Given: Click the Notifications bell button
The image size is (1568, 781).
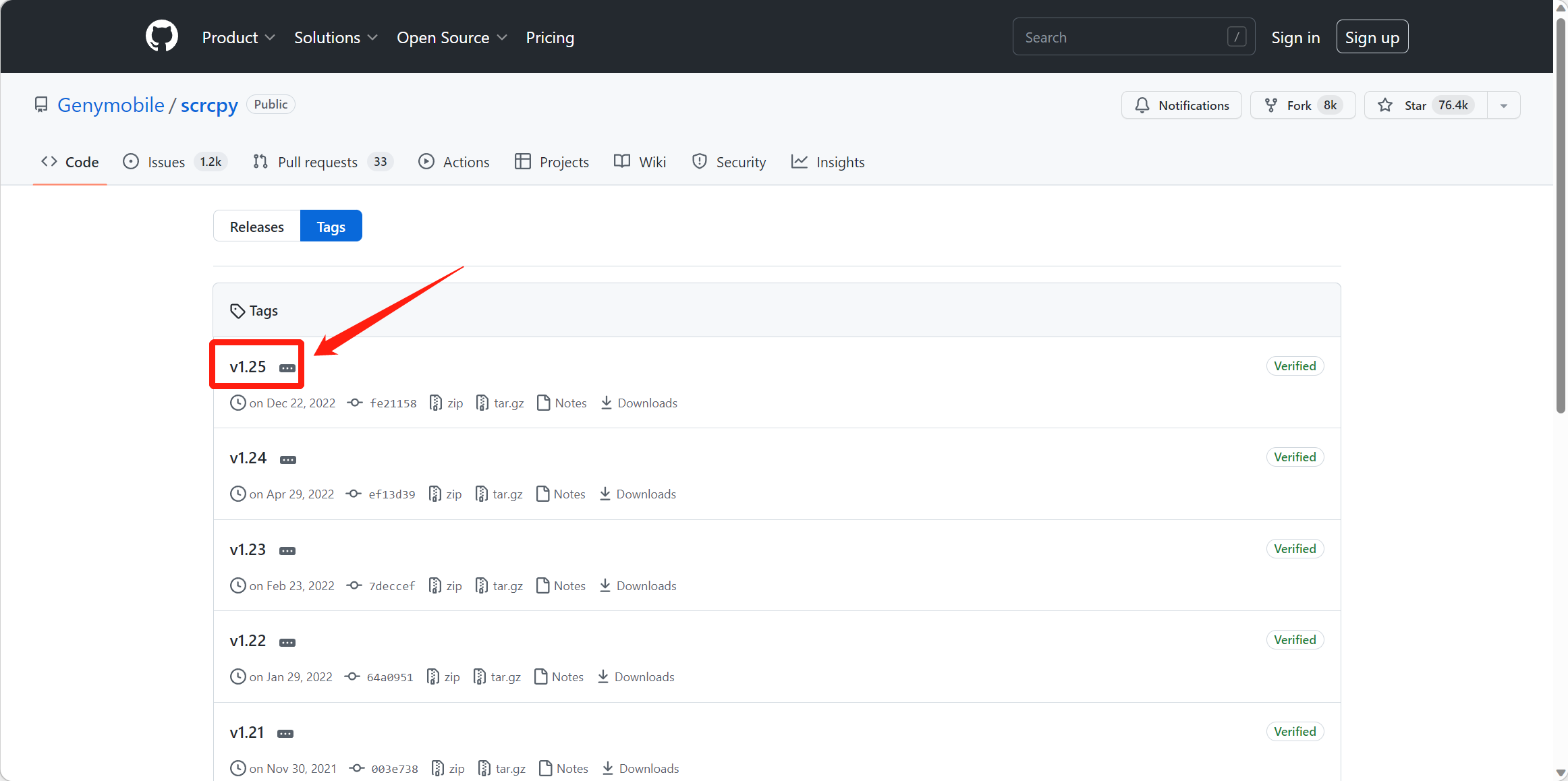Looking at the screenshot, I should coord(1181,105).
